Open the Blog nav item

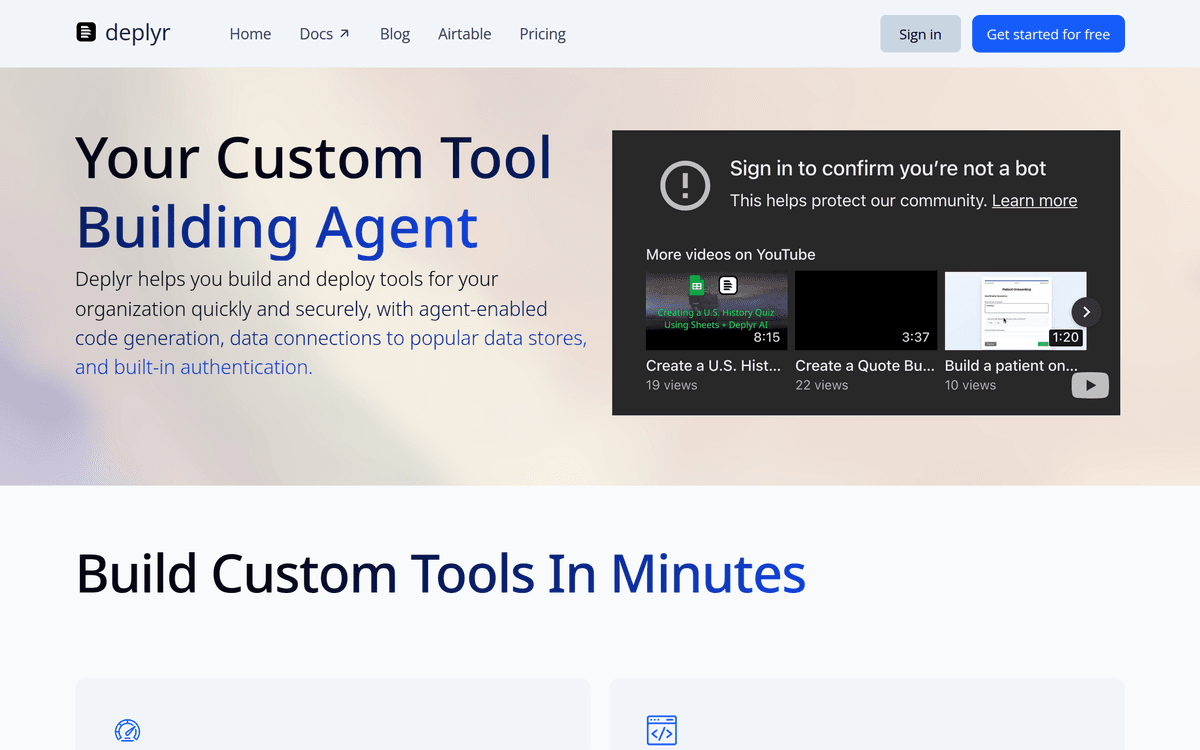coord(395,34)
